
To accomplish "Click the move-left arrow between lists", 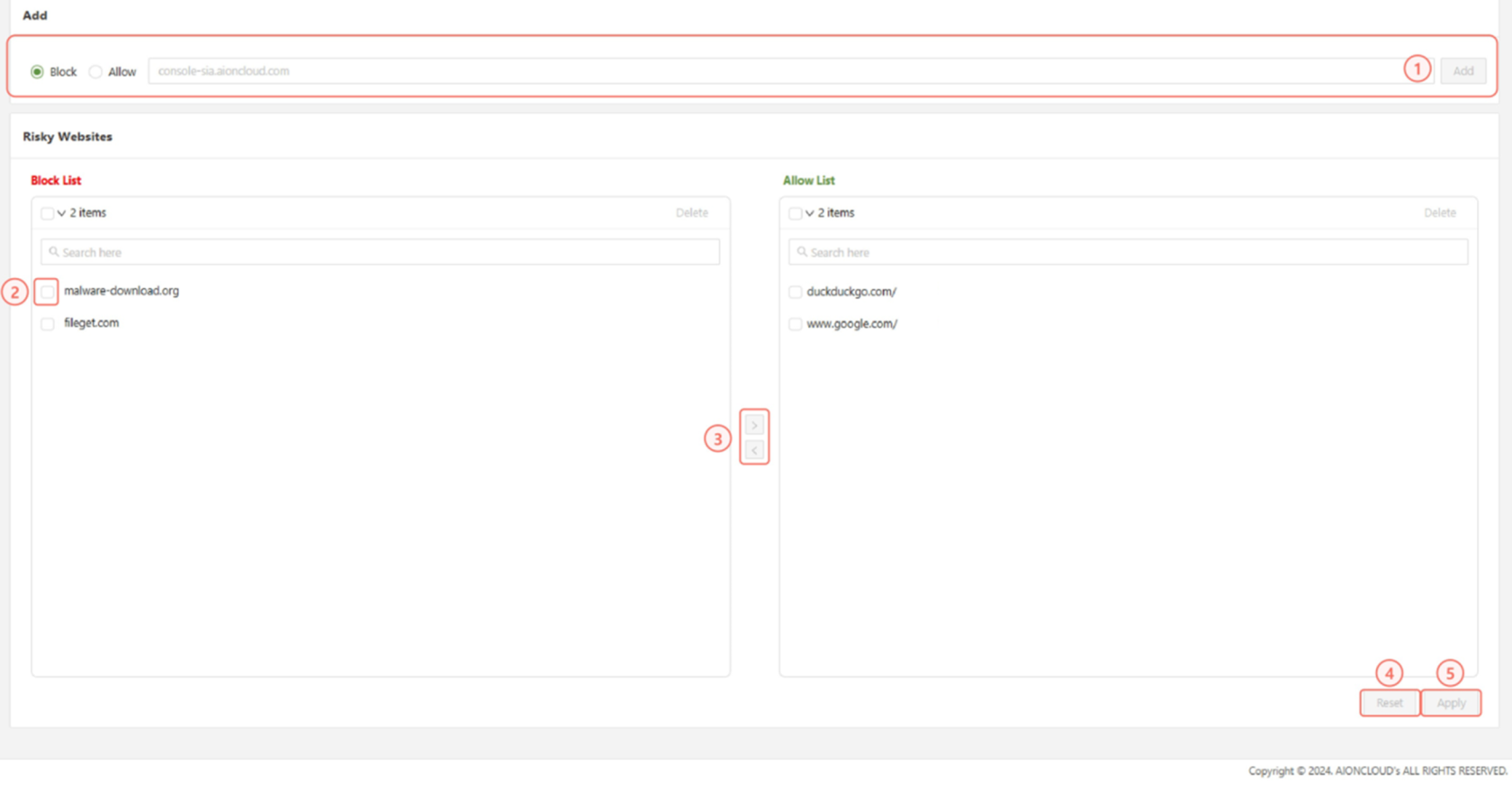I will [x=754, y=450].
